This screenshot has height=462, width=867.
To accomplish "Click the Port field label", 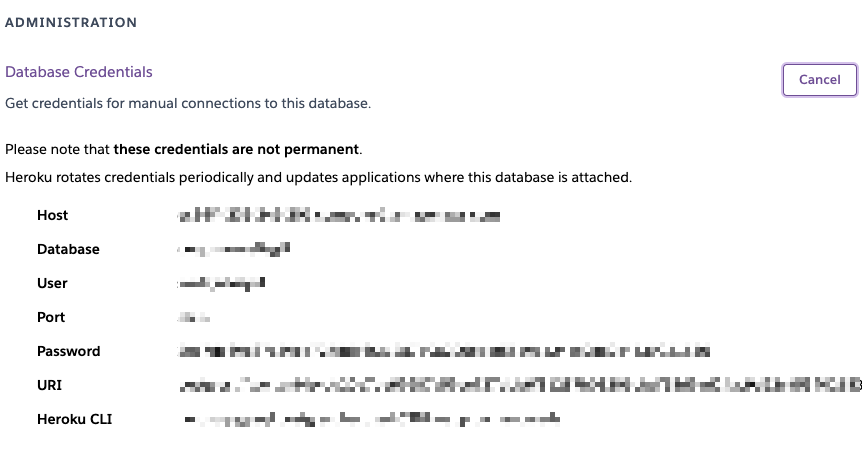I will pyautogui.click(x=51, y=317).
